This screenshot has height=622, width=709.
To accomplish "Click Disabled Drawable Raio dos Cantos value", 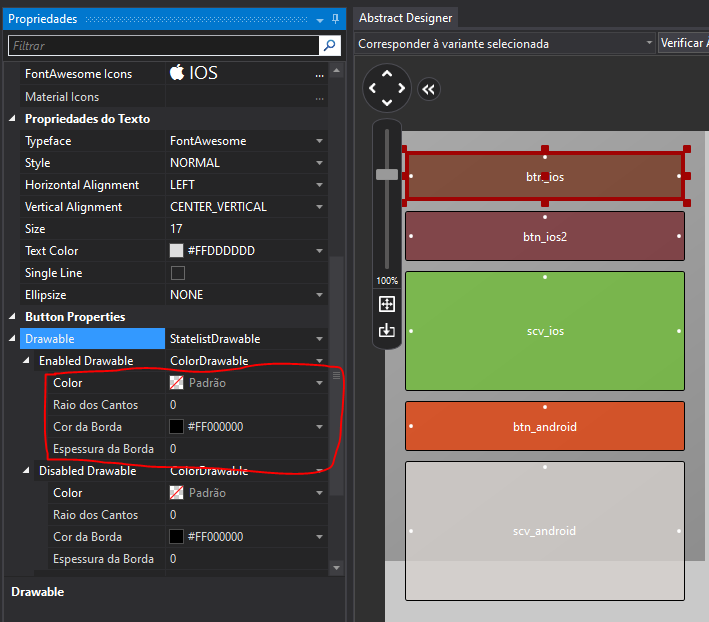I will (x=246, y=515).
